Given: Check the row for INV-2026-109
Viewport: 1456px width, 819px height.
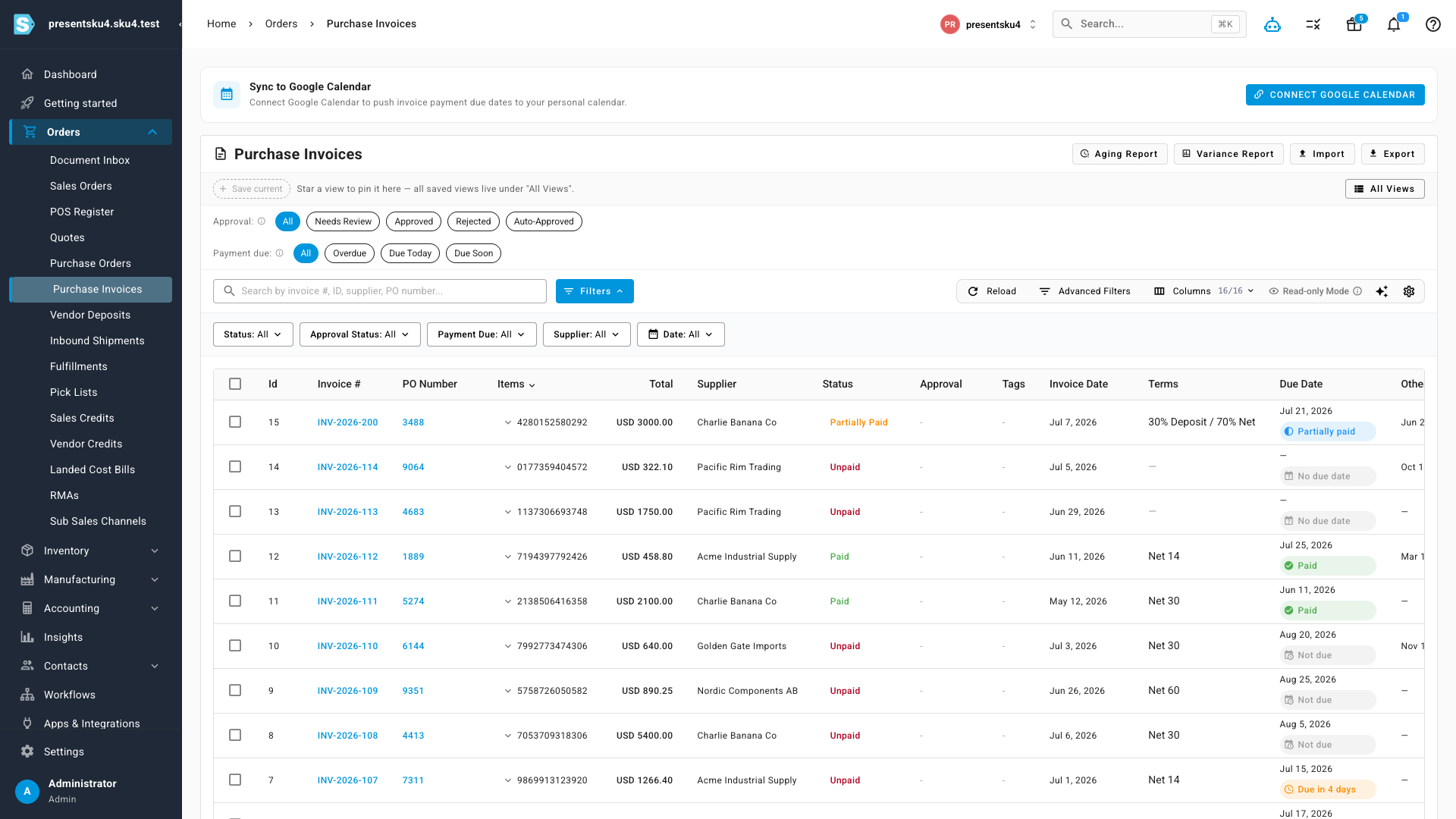Looking at the screenshot, I should [x=235, y=690].
